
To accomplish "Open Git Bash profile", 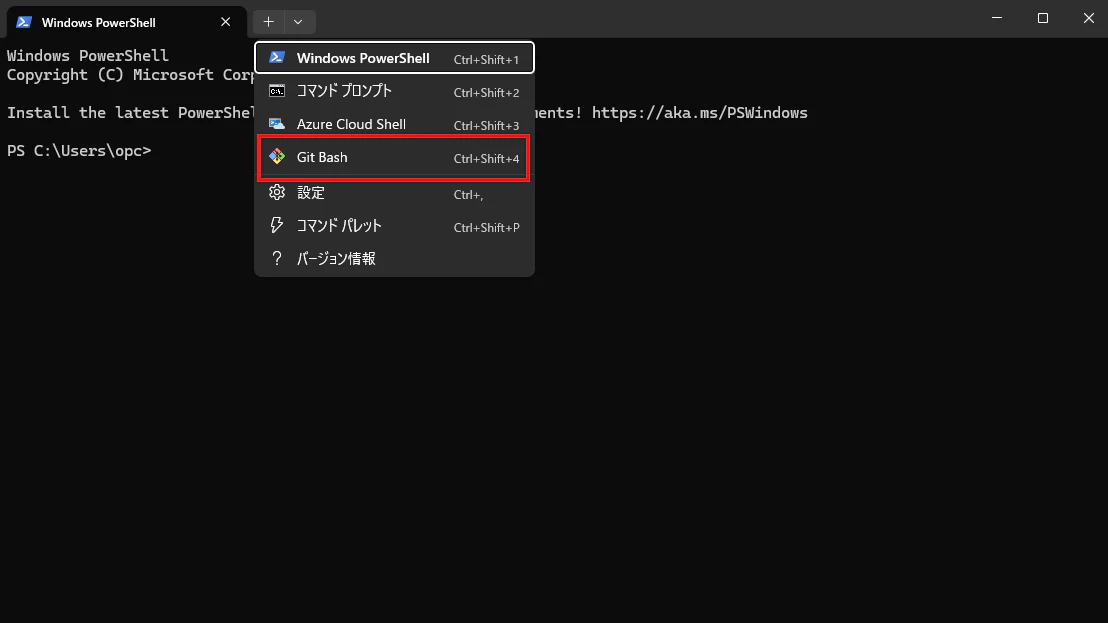I will 394,158.
